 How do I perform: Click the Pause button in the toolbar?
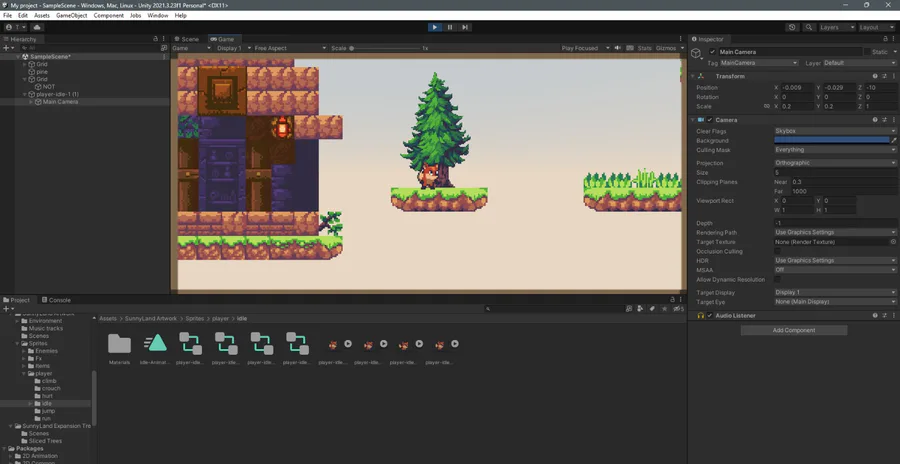(450, 27)
